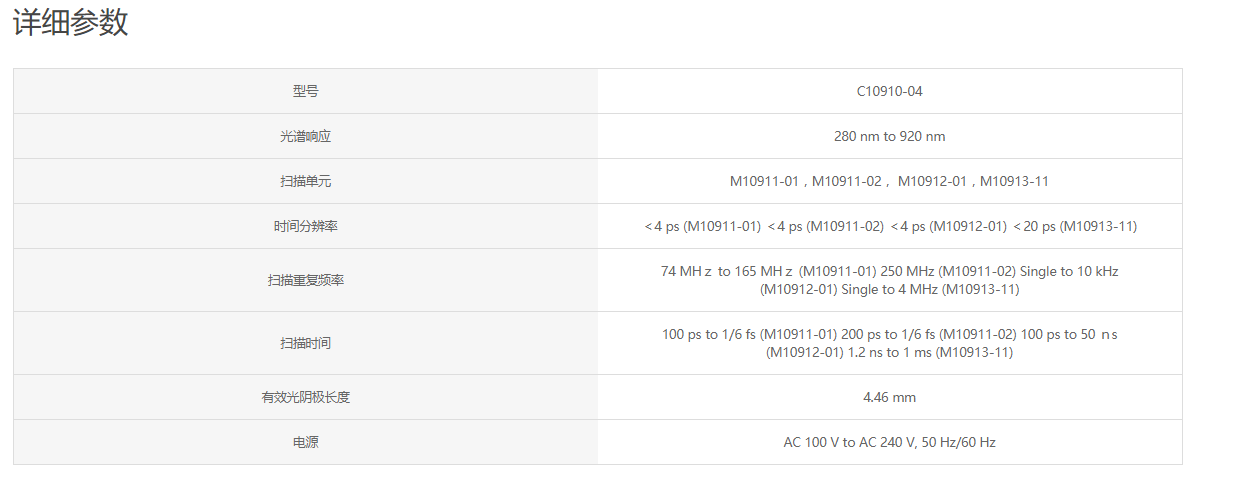The height and width of the screenshot is (478, 1246).
Task: Select the 扫描时间 row label
Action: [x=306, y=343]
